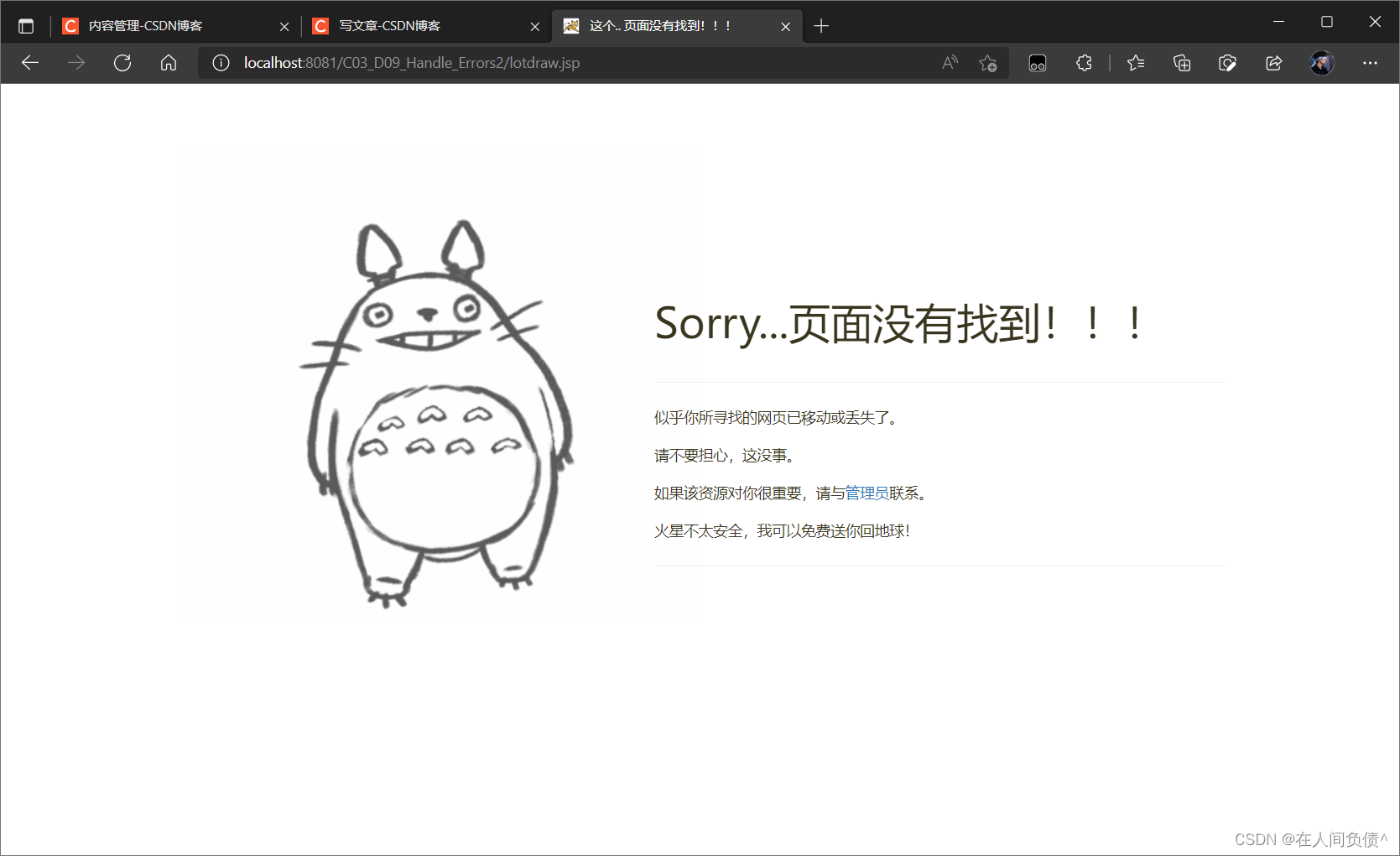Open the Tampermonkey extension icon
Image resolution: width=1400 pixels, height=856 pixels.
point(1038,63)
